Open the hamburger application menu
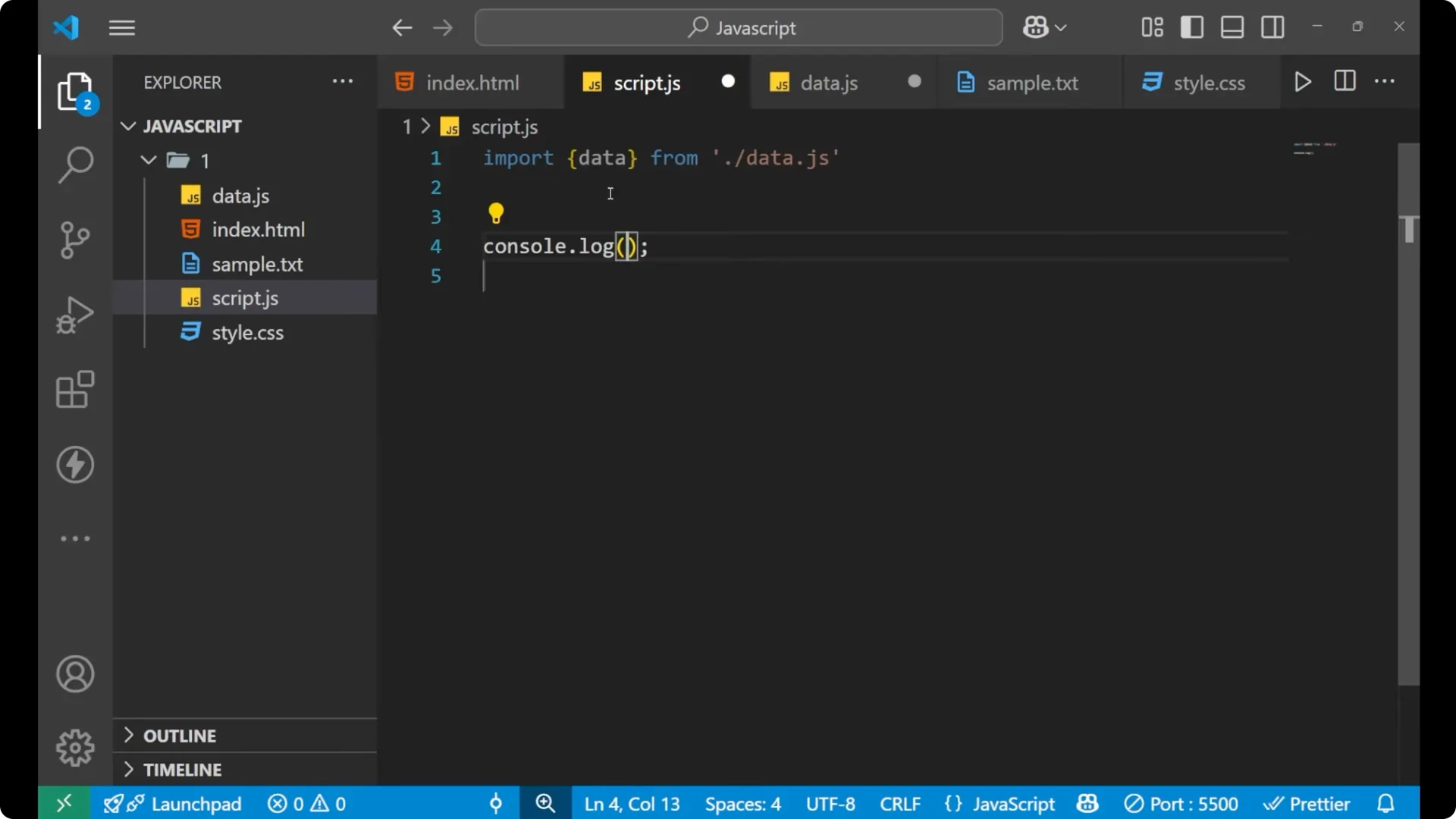1456x819 pixels. (121, 27)
